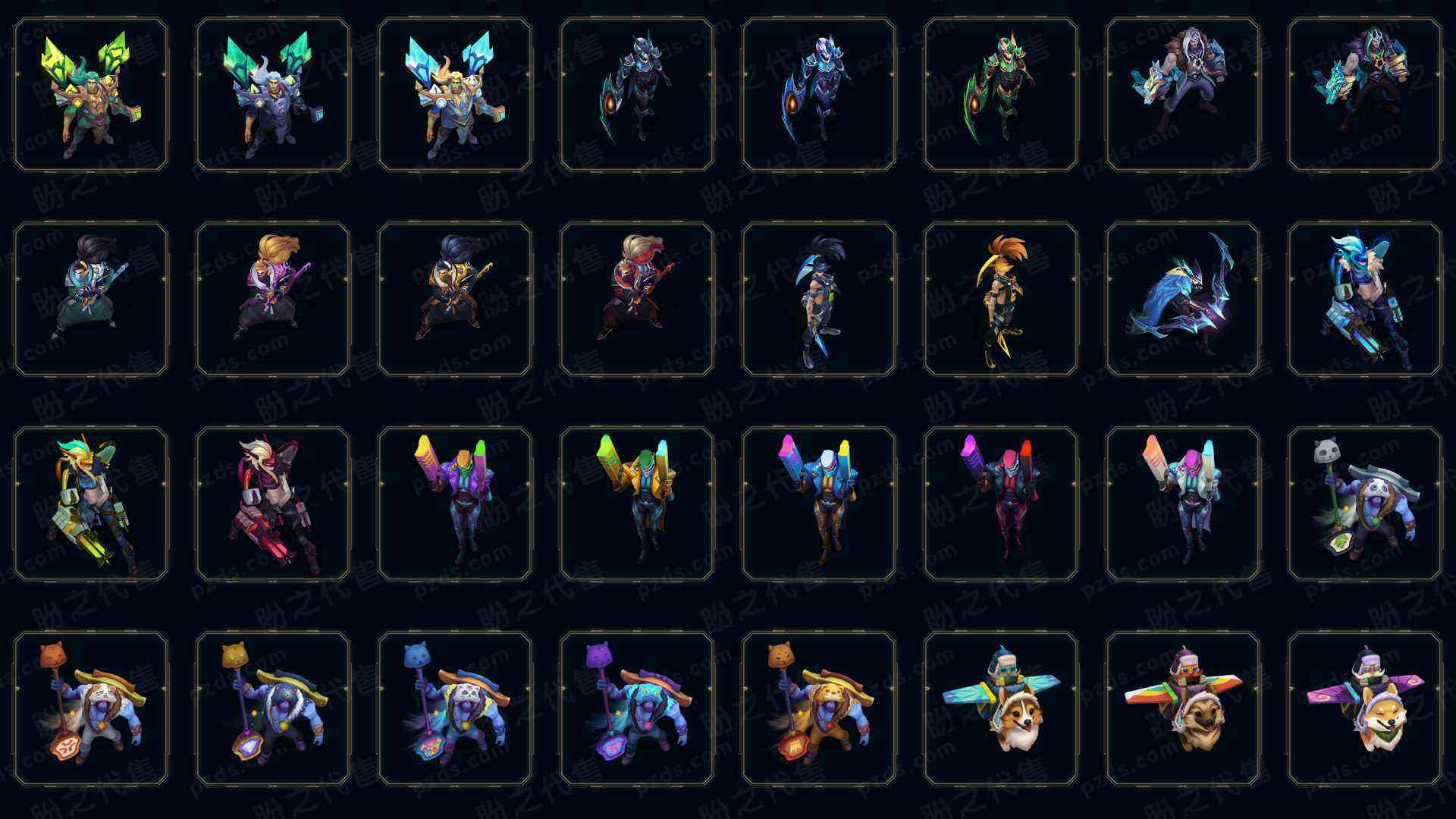Image resolution: width=1456 pixels, height=819 pixels.
Task: Open the dark armored skin holding an orange-glowing blade
Action: coord(637,94)
